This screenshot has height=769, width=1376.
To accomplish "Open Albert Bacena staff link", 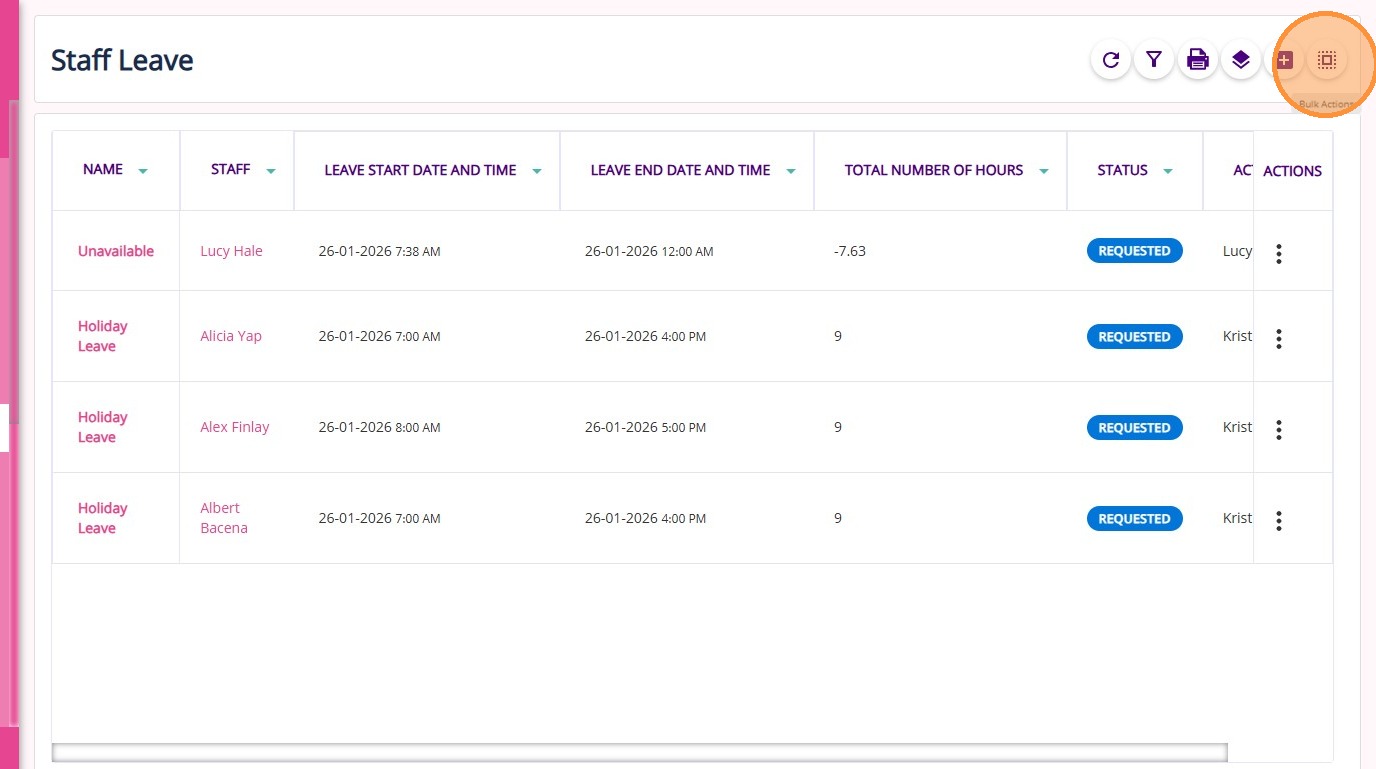I will (x=223, y=518).
